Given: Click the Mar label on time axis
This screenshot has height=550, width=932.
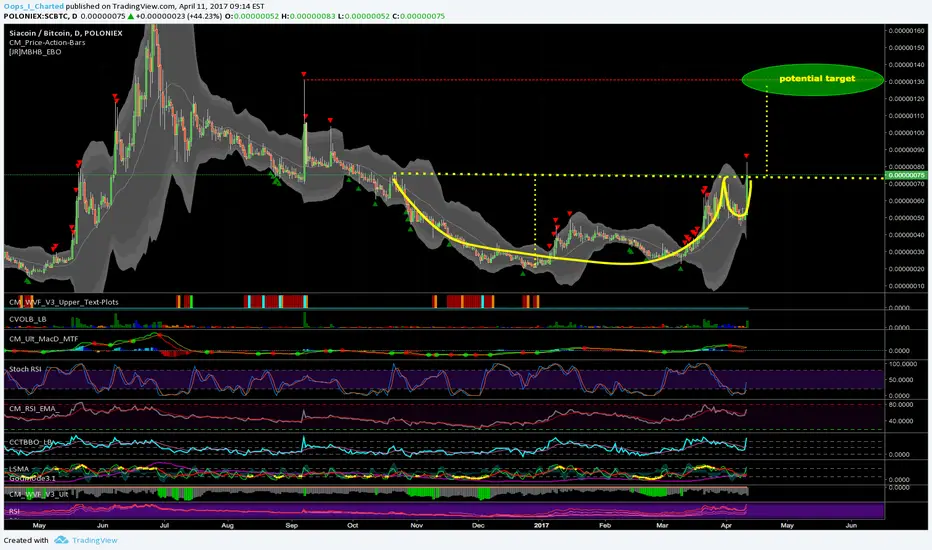Looking at the screenshot, I should click(662, 526).
